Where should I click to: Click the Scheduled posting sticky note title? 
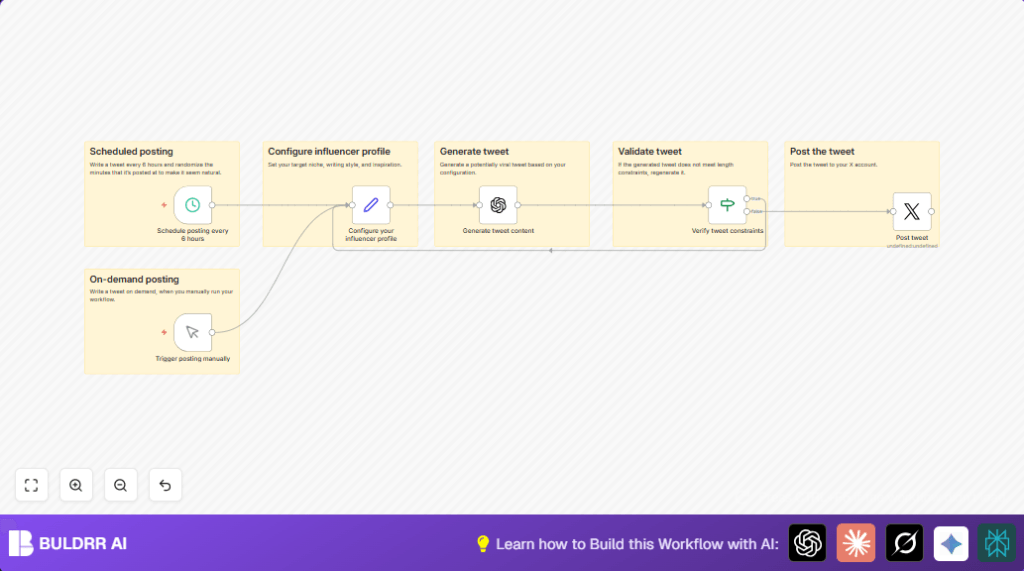[x=131, y=152]
